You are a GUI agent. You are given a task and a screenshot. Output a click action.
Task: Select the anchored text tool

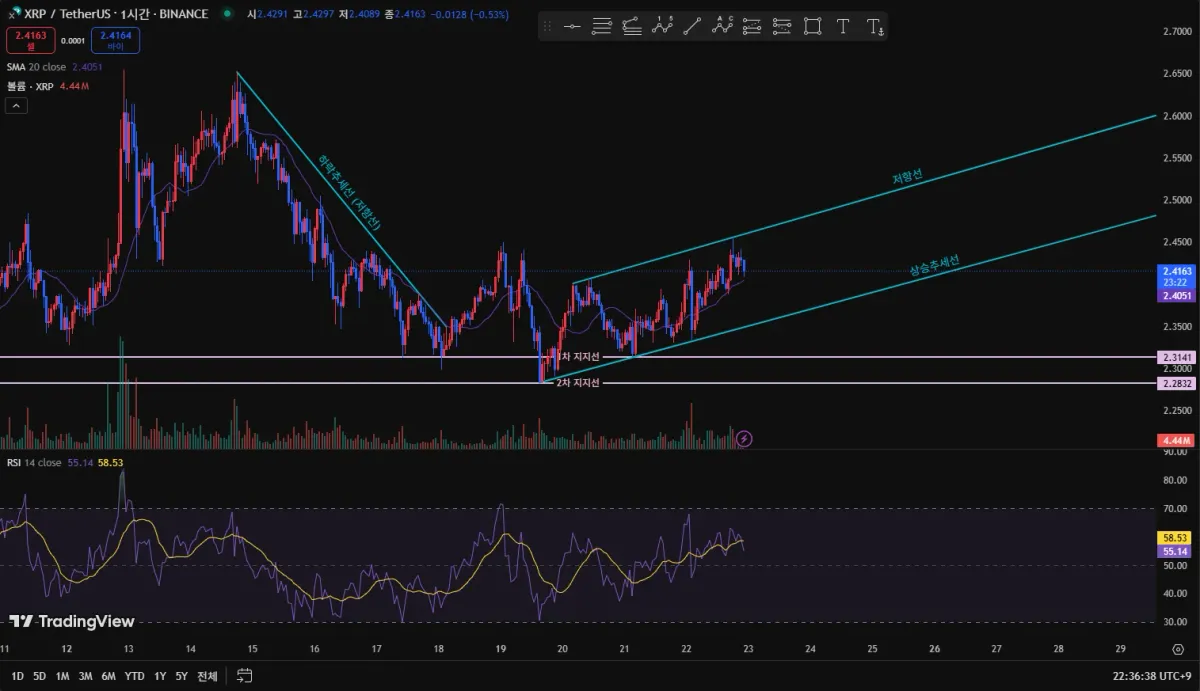coord(874,27)
